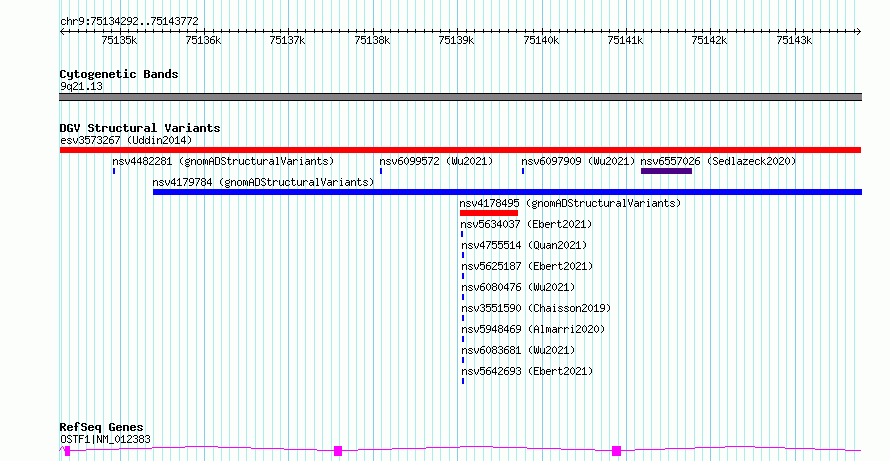Click nsv6099572 (Wu2021) variant label
Screen dimensions: 890x461
[x=436, y=161]
